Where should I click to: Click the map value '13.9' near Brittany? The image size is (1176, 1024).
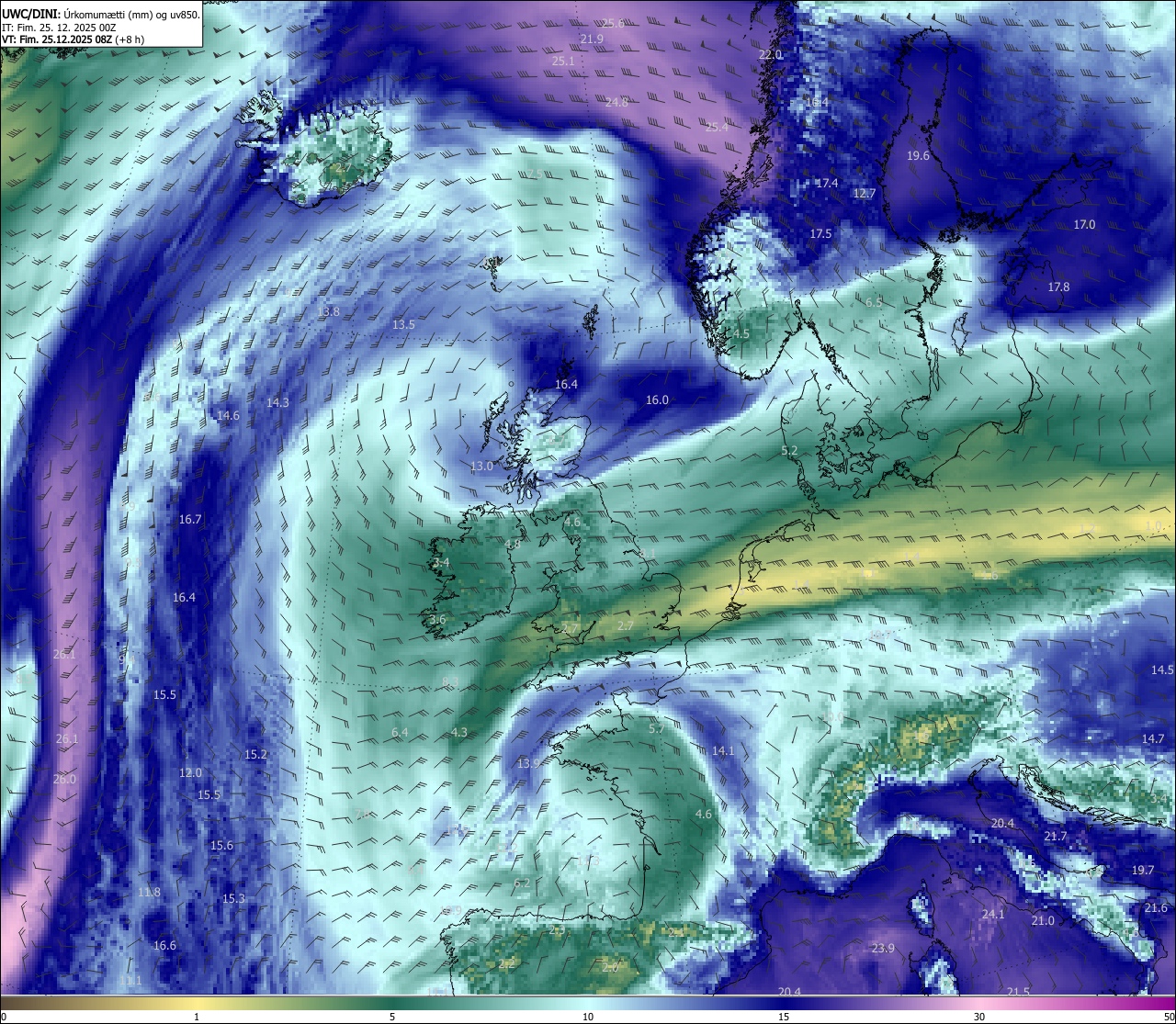point(528,763)
